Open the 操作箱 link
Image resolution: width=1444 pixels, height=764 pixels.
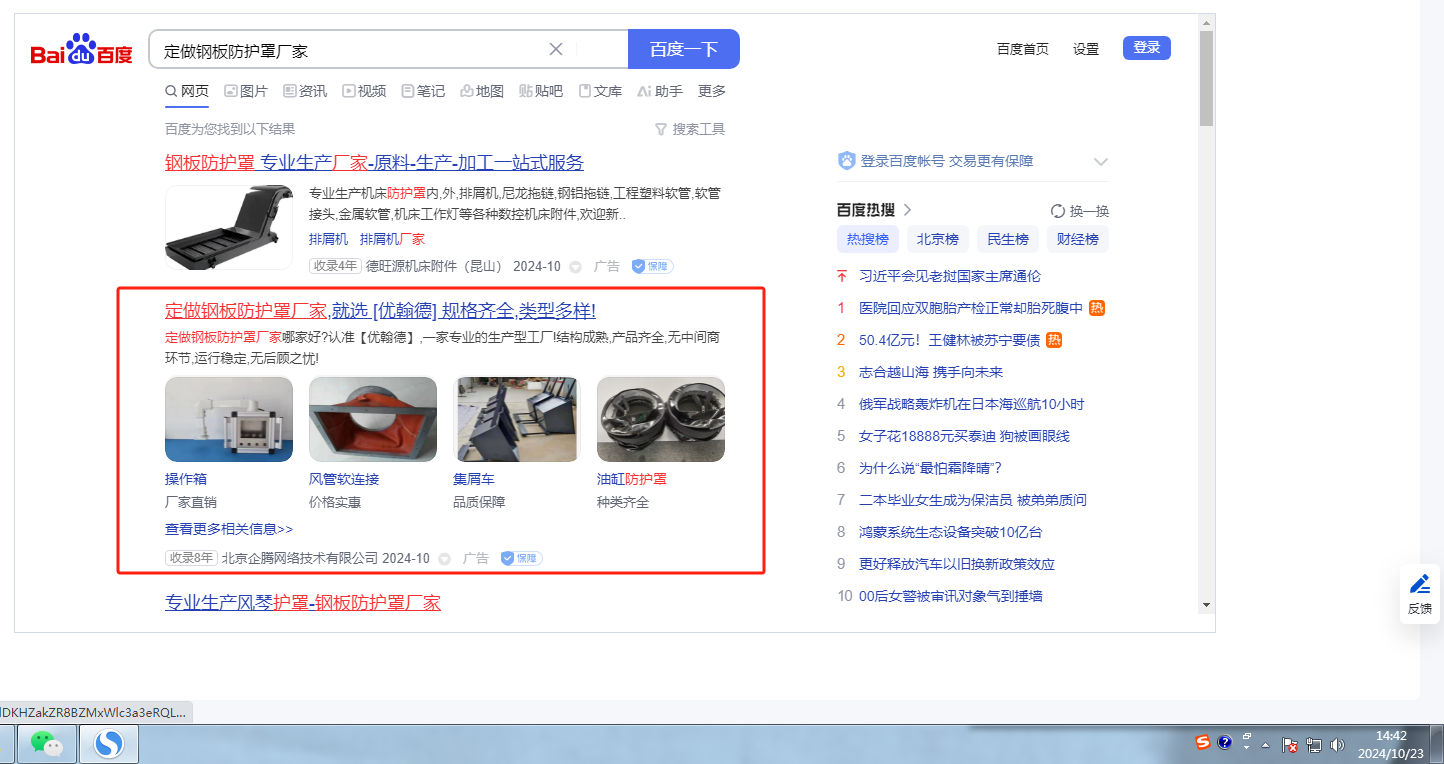click(186, 479)
